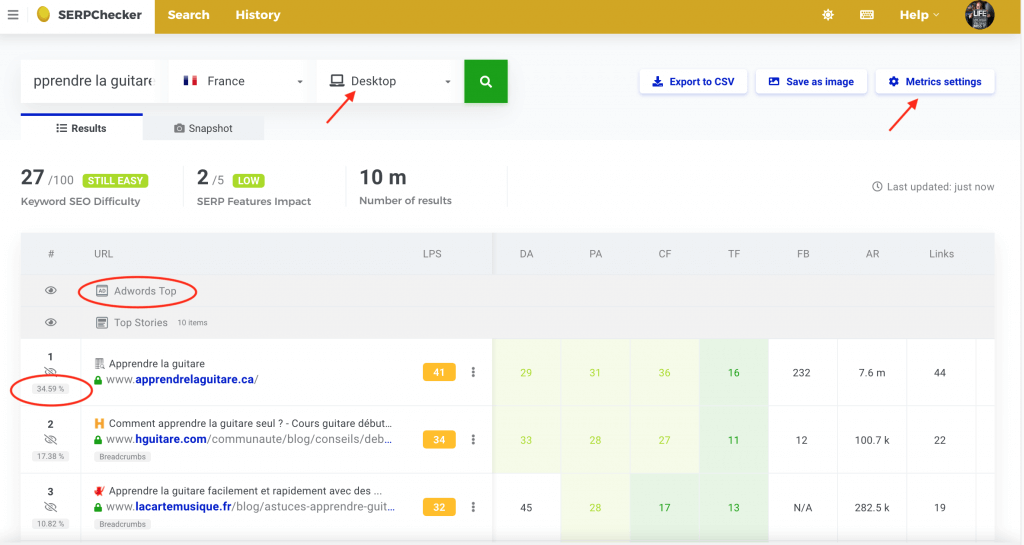Sort by the CF column header
Image resolution: width=1024 pixels, height=545 pixels.
(x=665, y=254)
